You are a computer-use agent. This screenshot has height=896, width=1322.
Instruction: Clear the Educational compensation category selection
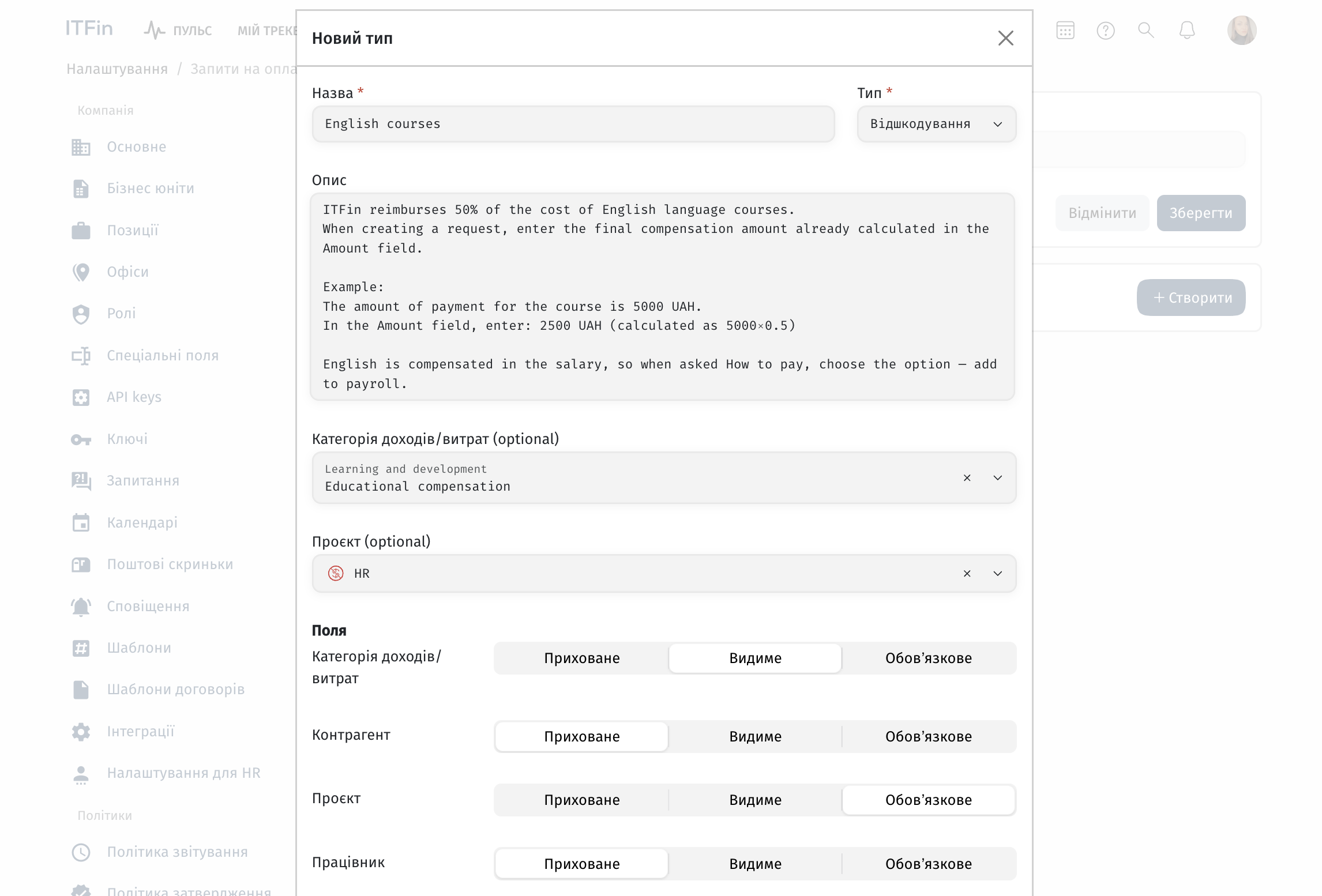(x=967, y=478)
